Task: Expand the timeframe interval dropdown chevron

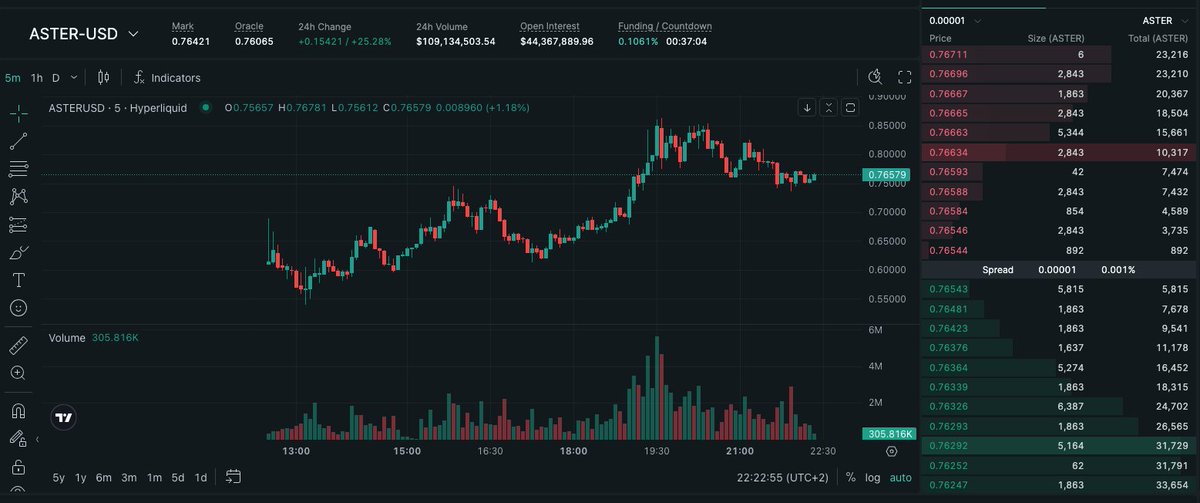Action: (x=75, y=77)
